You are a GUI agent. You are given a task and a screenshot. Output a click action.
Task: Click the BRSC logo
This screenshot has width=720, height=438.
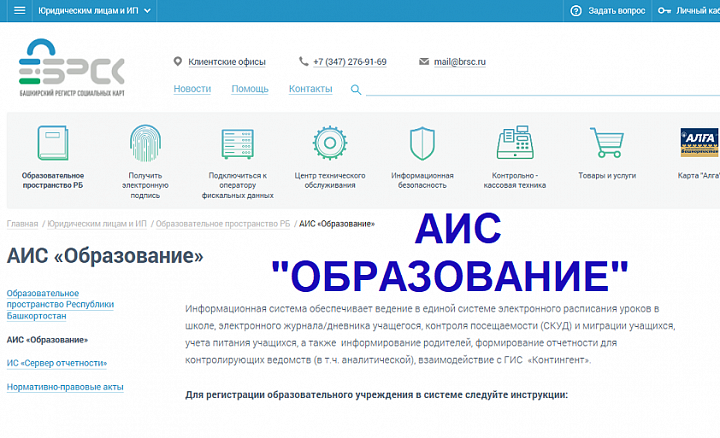pyautogui.click(x=72, y=68)
